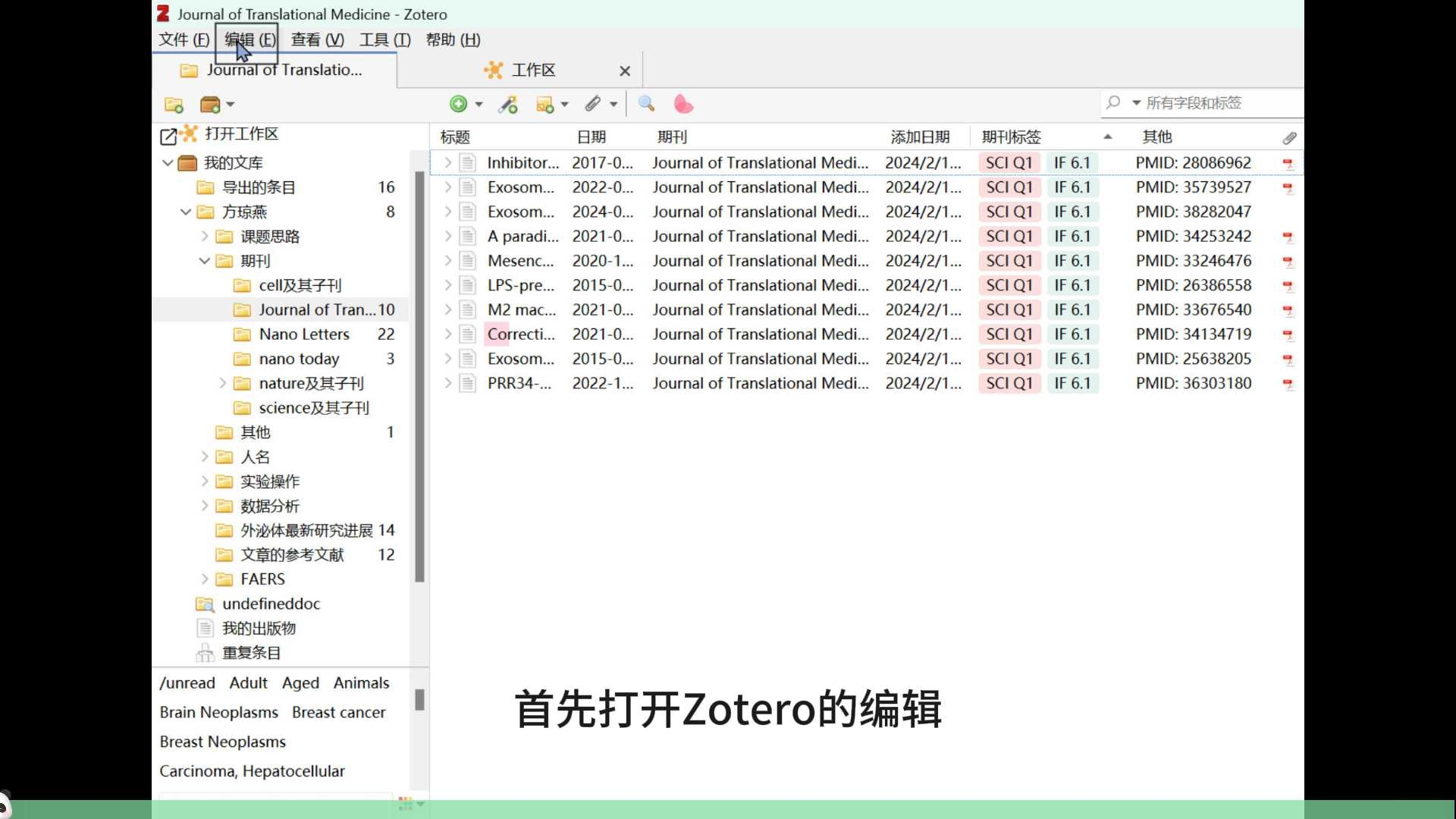Open the Add Attachment dropdown arrow
This screenshot has width=1456, height=819.
613,105
